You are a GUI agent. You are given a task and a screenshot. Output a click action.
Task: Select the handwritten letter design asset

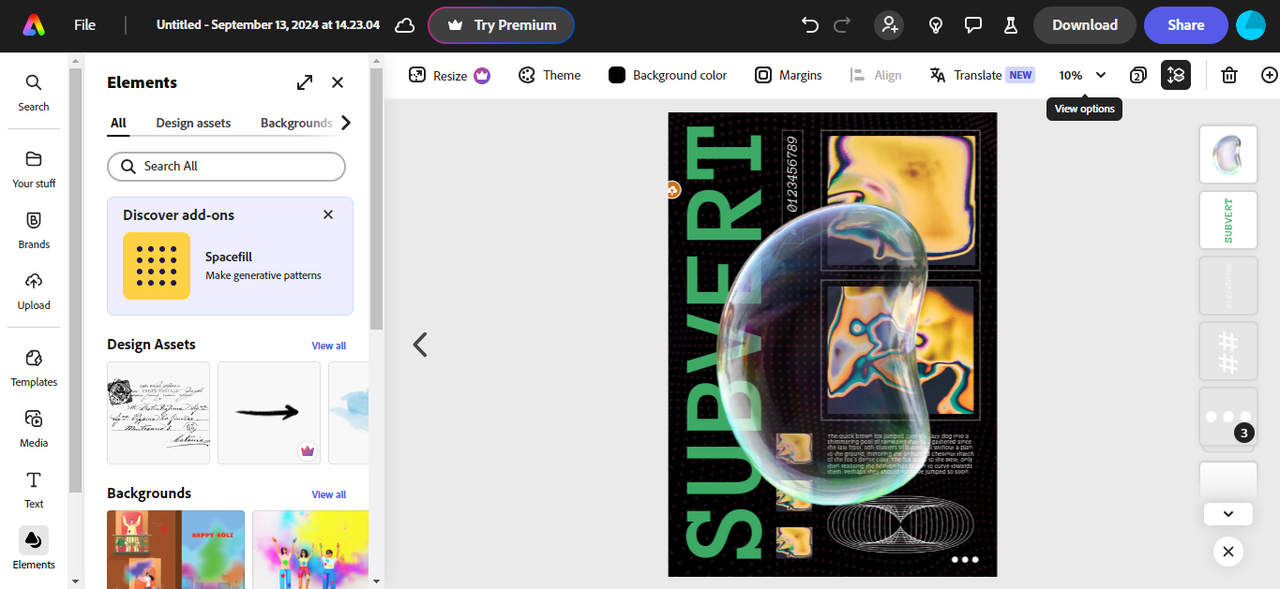[158, 413]
